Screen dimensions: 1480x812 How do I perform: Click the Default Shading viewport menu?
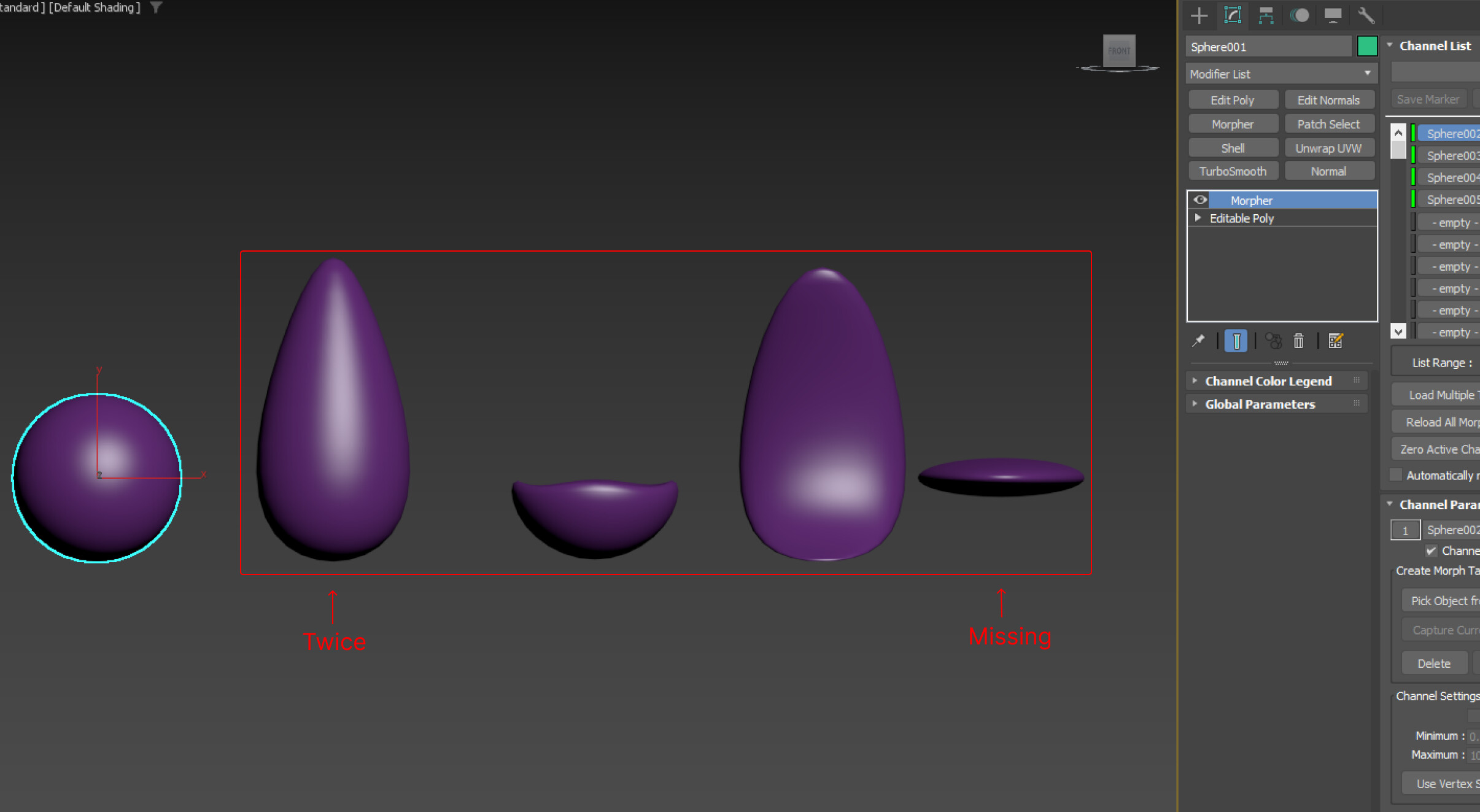(x=95, y=7)
